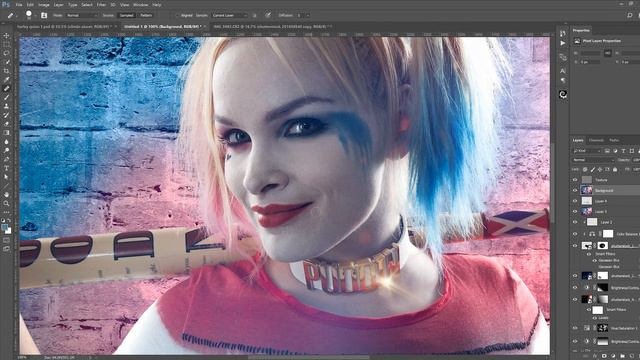640x360 pixels.
Task: Enable the Aligned checkbox
Action: coord(177,15)
